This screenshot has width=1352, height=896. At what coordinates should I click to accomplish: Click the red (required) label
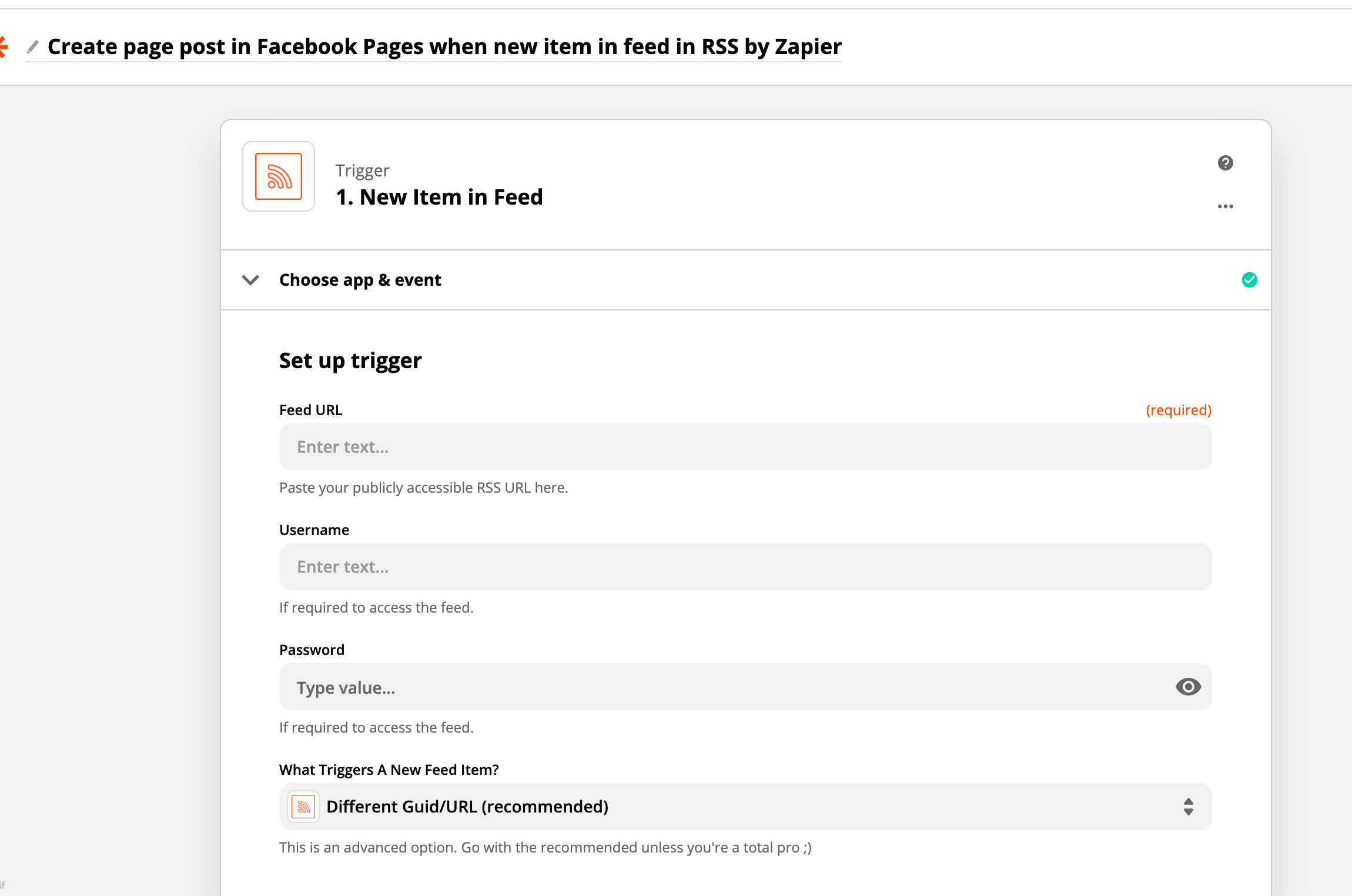1179,410
